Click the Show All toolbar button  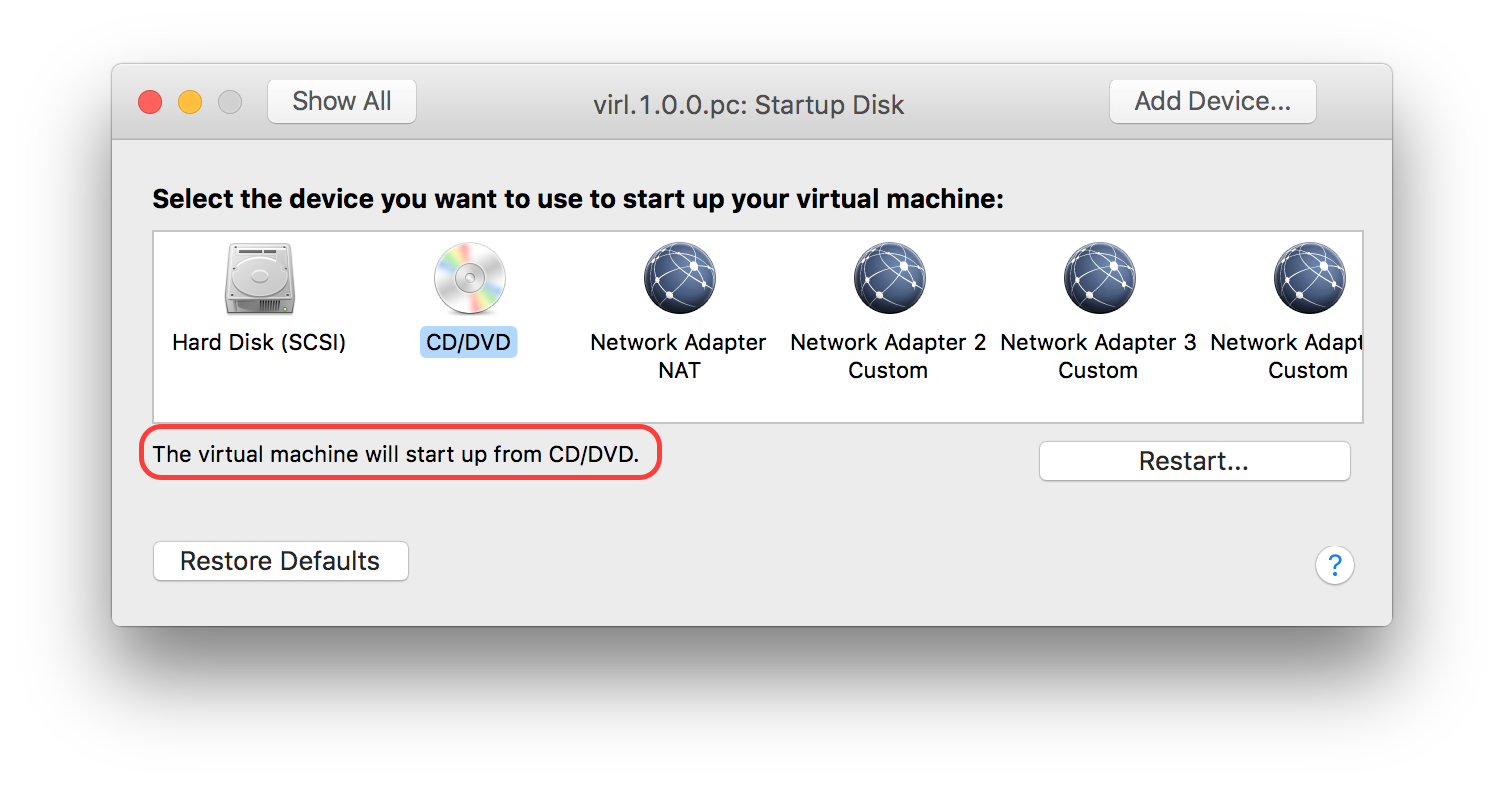click(x=341, y=101)
